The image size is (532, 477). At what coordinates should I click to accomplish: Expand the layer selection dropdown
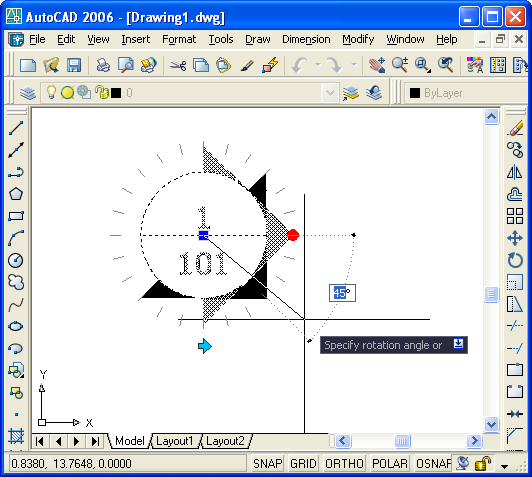click(330, 93)
